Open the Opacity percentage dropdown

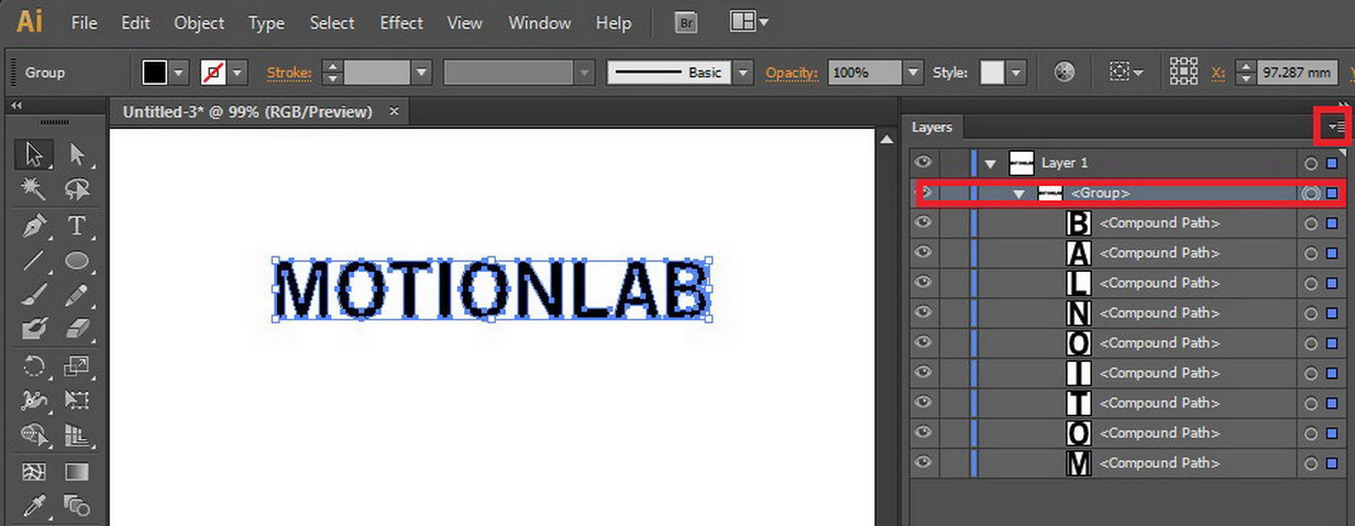coord(912,72)
